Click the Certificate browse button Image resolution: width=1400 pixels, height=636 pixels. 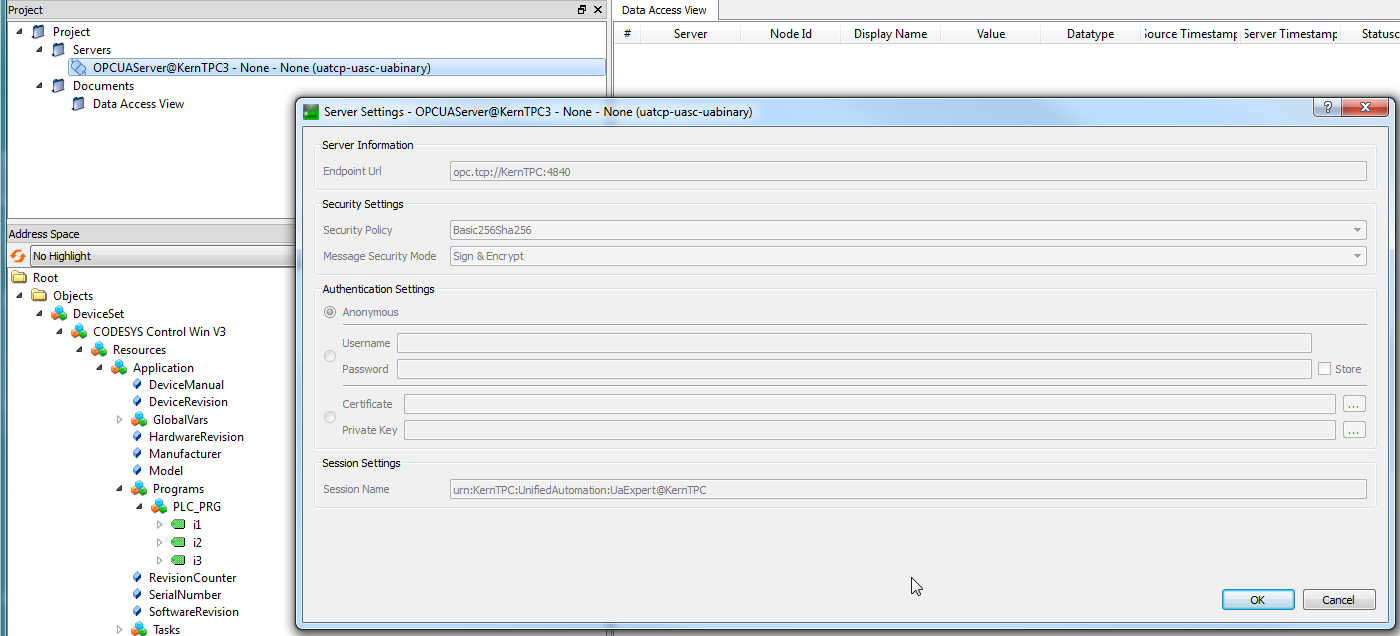[1354, 404]
